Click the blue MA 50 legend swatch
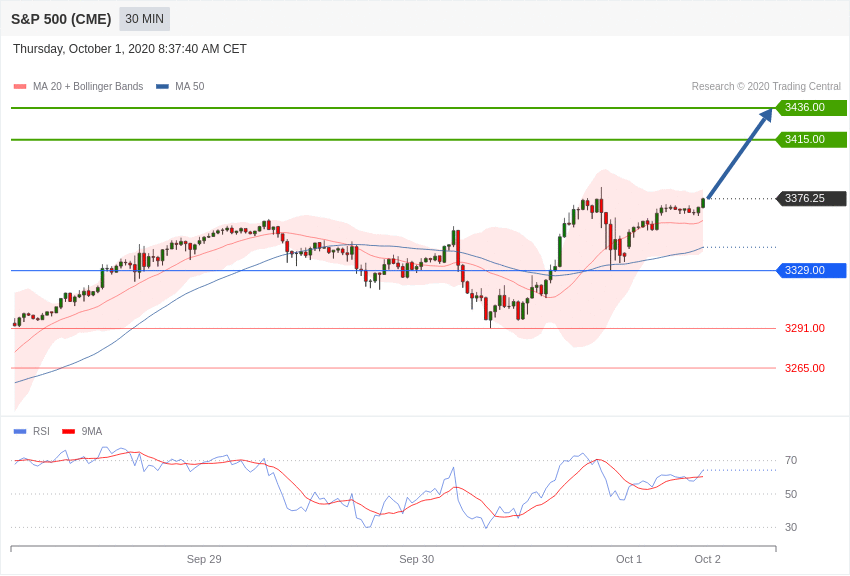 click(x=162, y=87)
